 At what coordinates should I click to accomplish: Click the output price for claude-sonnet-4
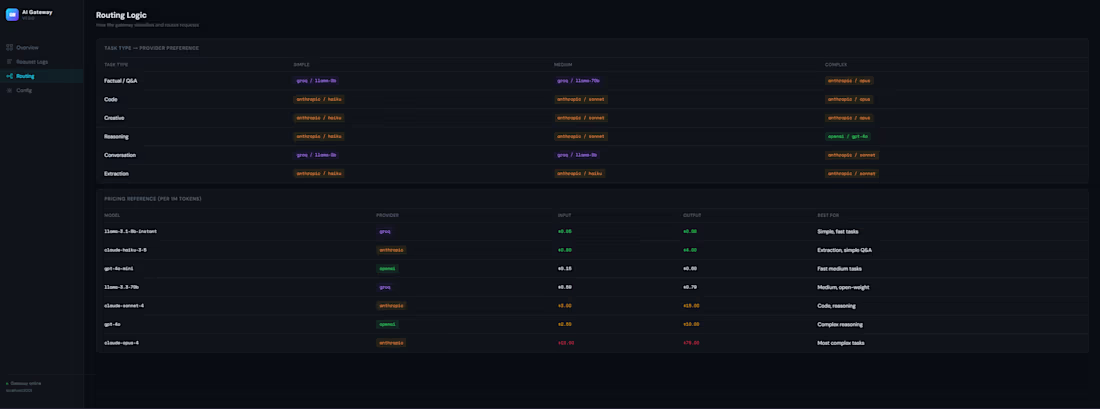pos(692,306)
